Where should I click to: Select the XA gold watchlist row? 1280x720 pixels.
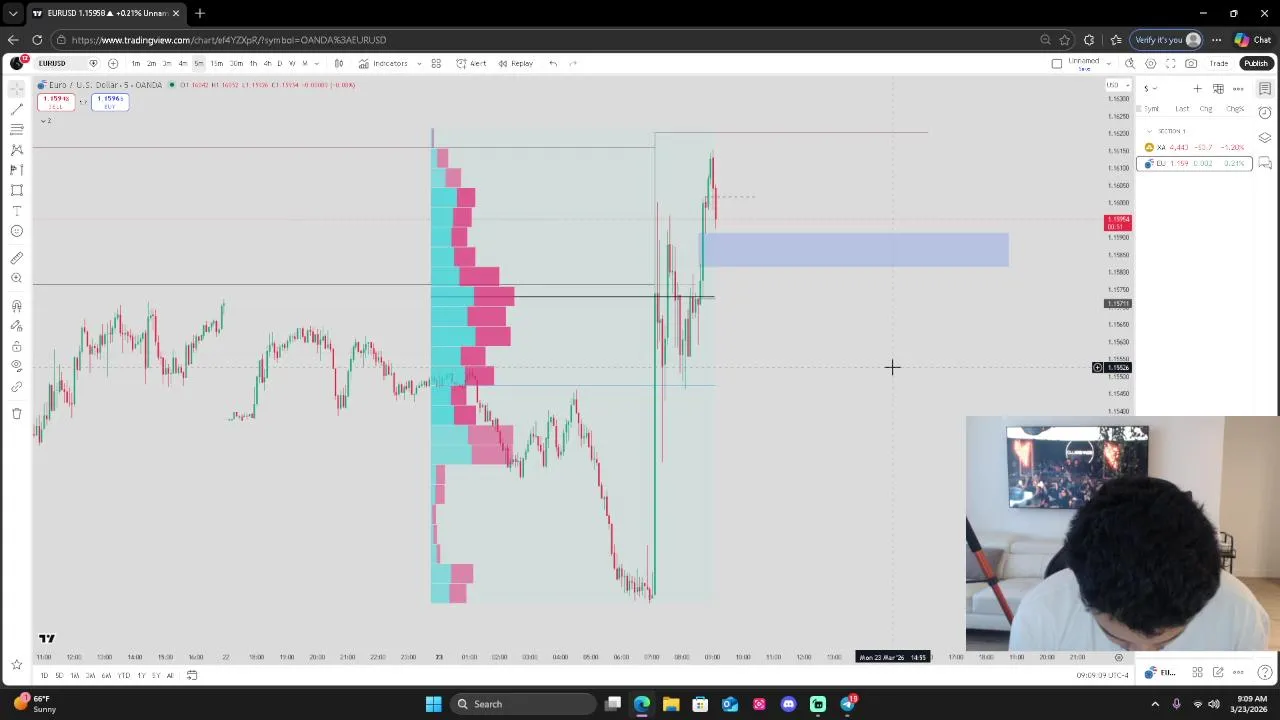click(x=1195, y=147)
